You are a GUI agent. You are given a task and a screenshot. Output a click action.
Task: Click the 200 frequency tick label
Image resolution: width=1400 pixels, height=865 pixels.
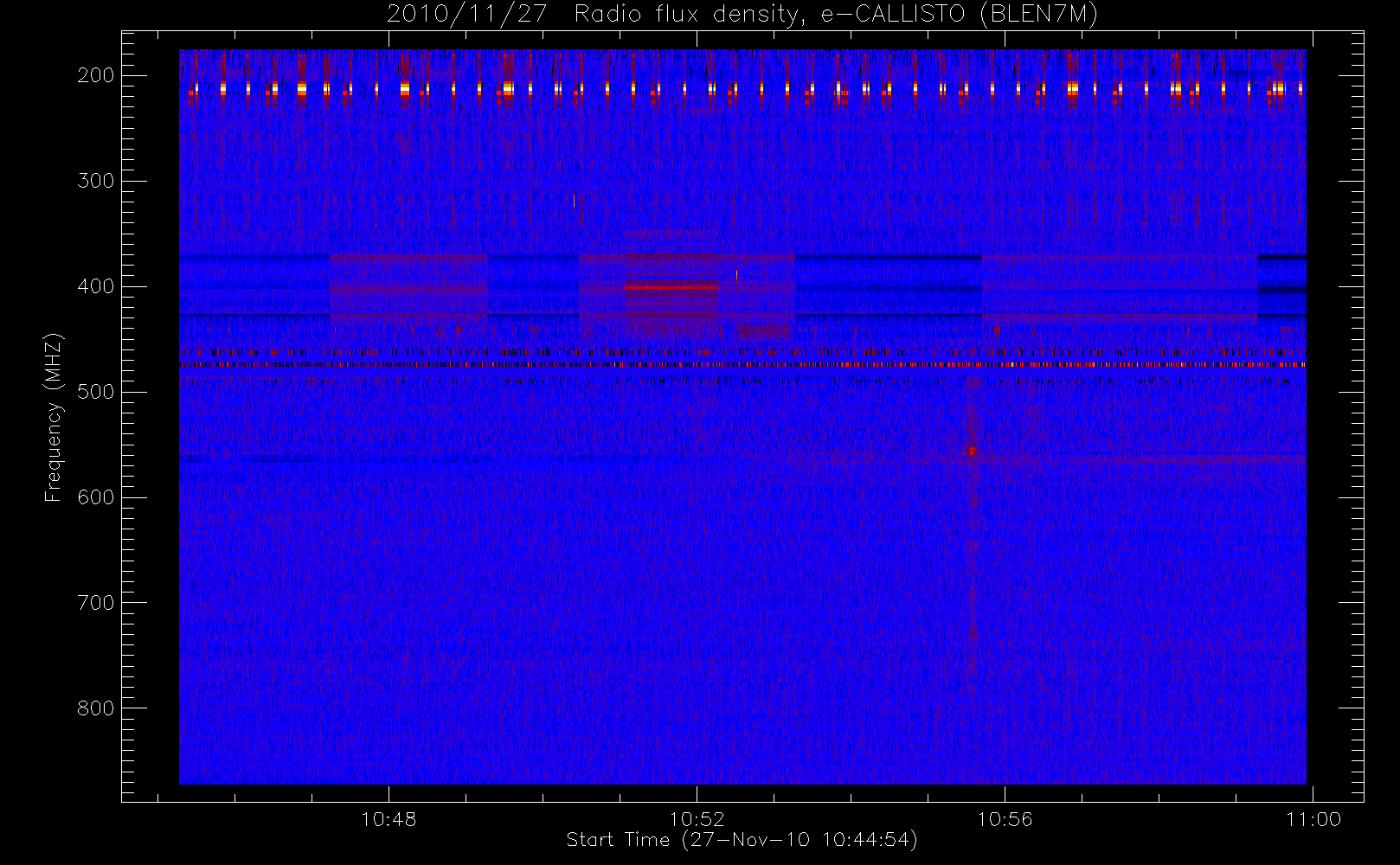coord(96,75)
